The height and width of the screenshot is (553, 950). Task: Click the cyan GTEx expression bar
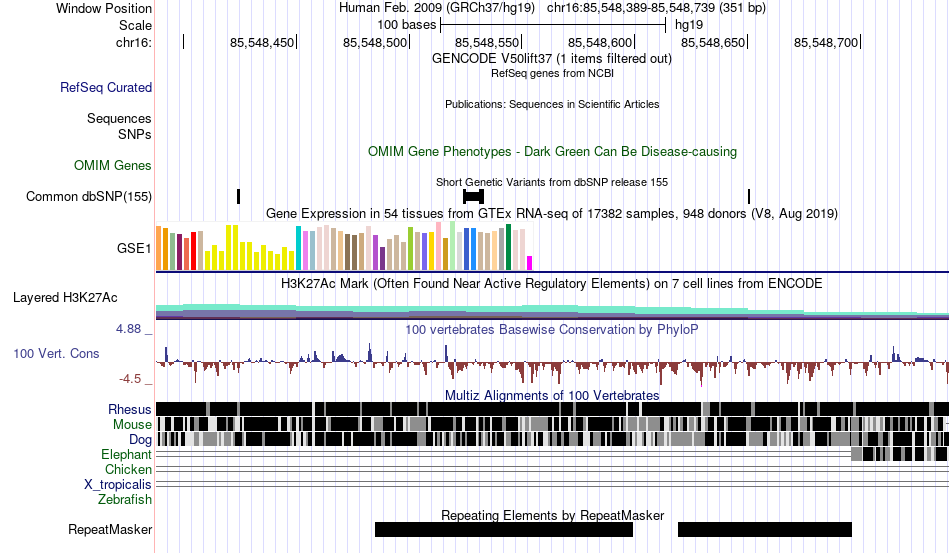(x=298, y=248)
